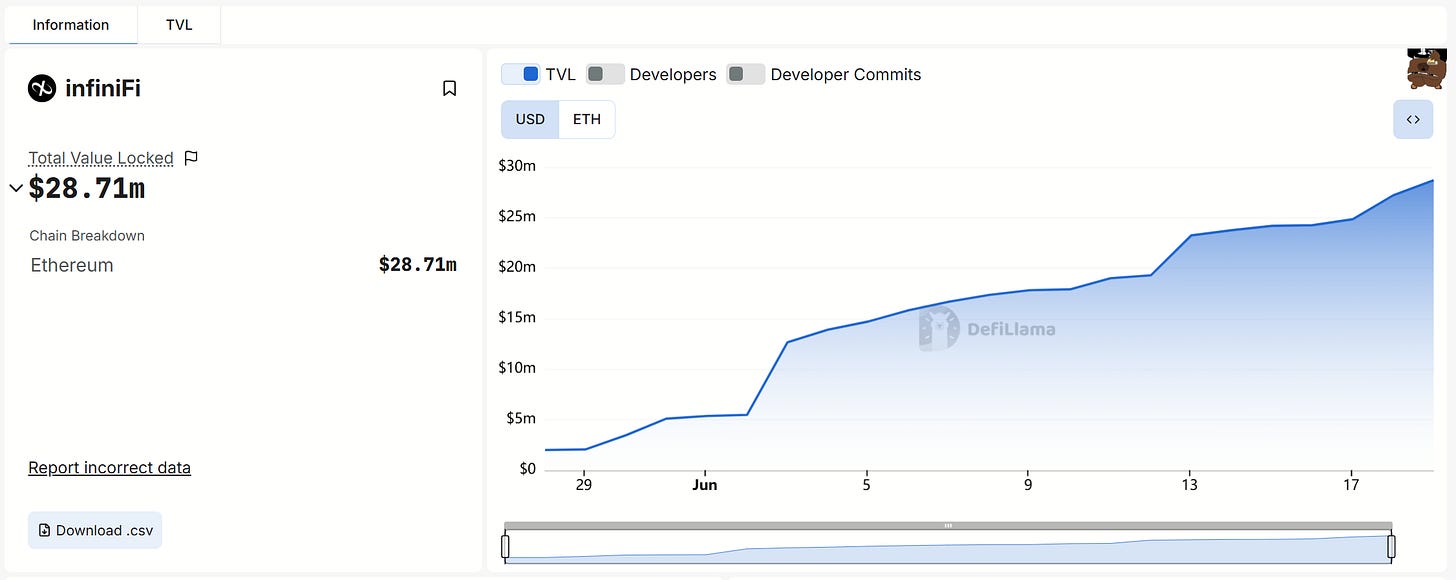The width and height of the screenshot is (1456, 580).
Task: Bookmark the infiniFi protocol
Action: click(450, 88)
